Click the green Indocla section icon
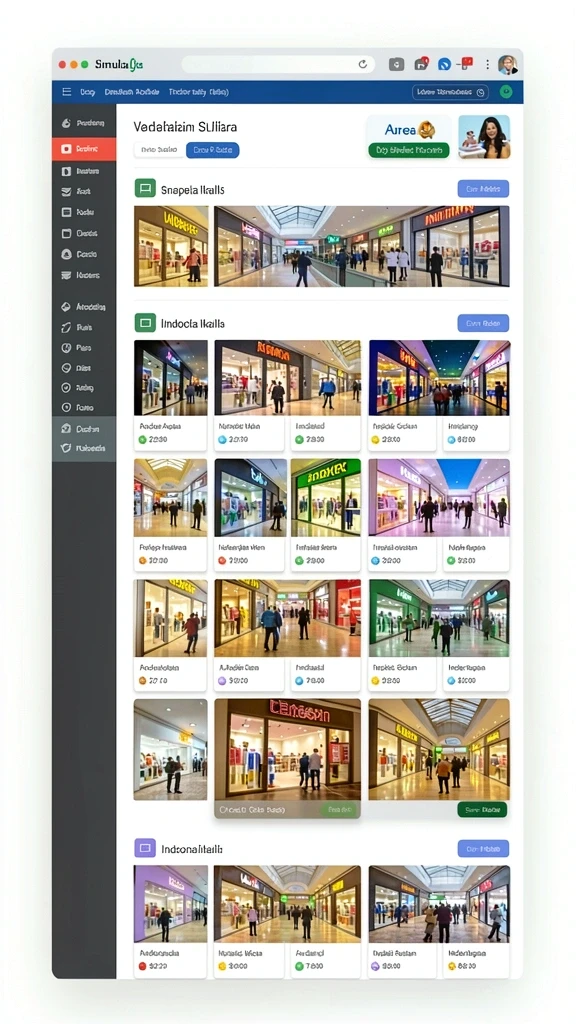The height and width of the screenshot is (1024, 576). point(145,323)
